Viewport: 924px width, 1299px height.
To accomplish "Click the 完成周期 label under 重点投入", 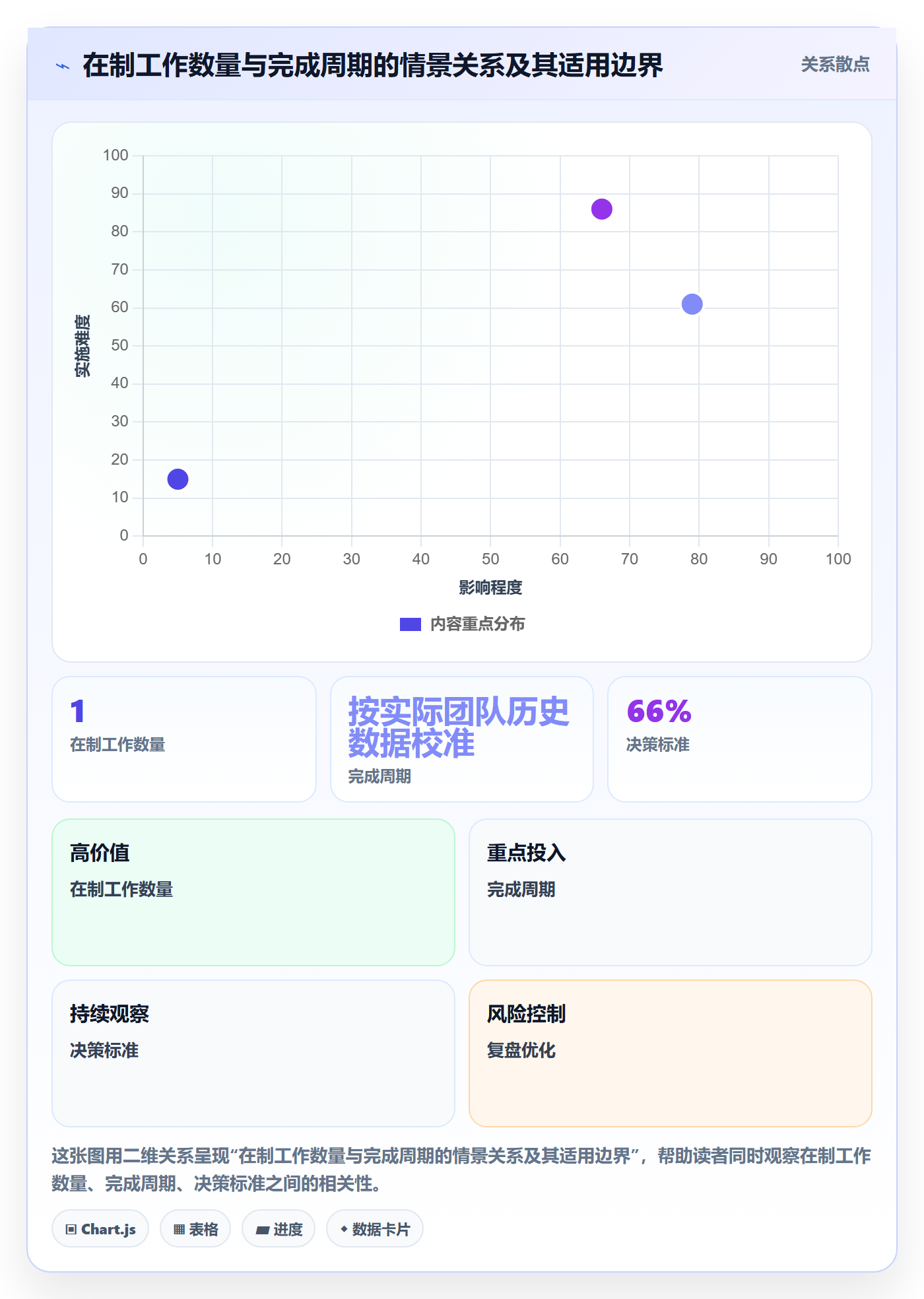I will click(521, 889).
